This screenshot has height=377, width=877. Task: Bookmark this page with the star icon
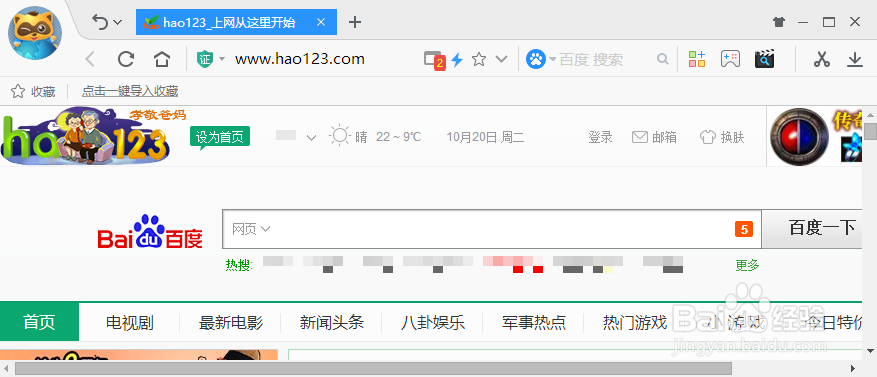pos(479,59)
